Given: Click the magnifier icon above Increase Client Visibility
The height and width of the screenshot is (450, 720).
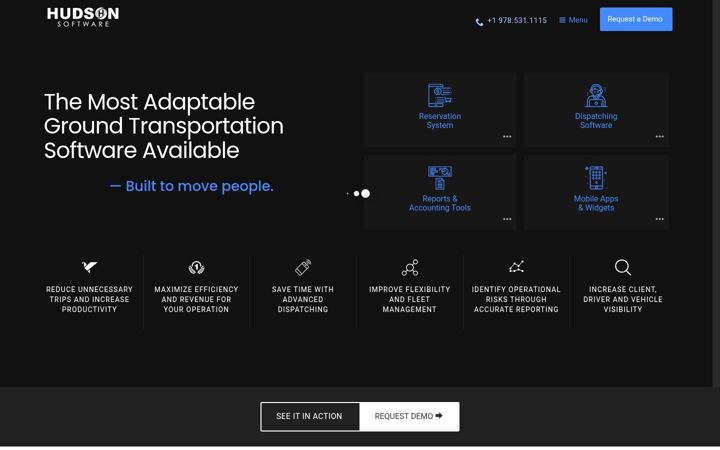Looking at the screenshot, I should [623, 267].
